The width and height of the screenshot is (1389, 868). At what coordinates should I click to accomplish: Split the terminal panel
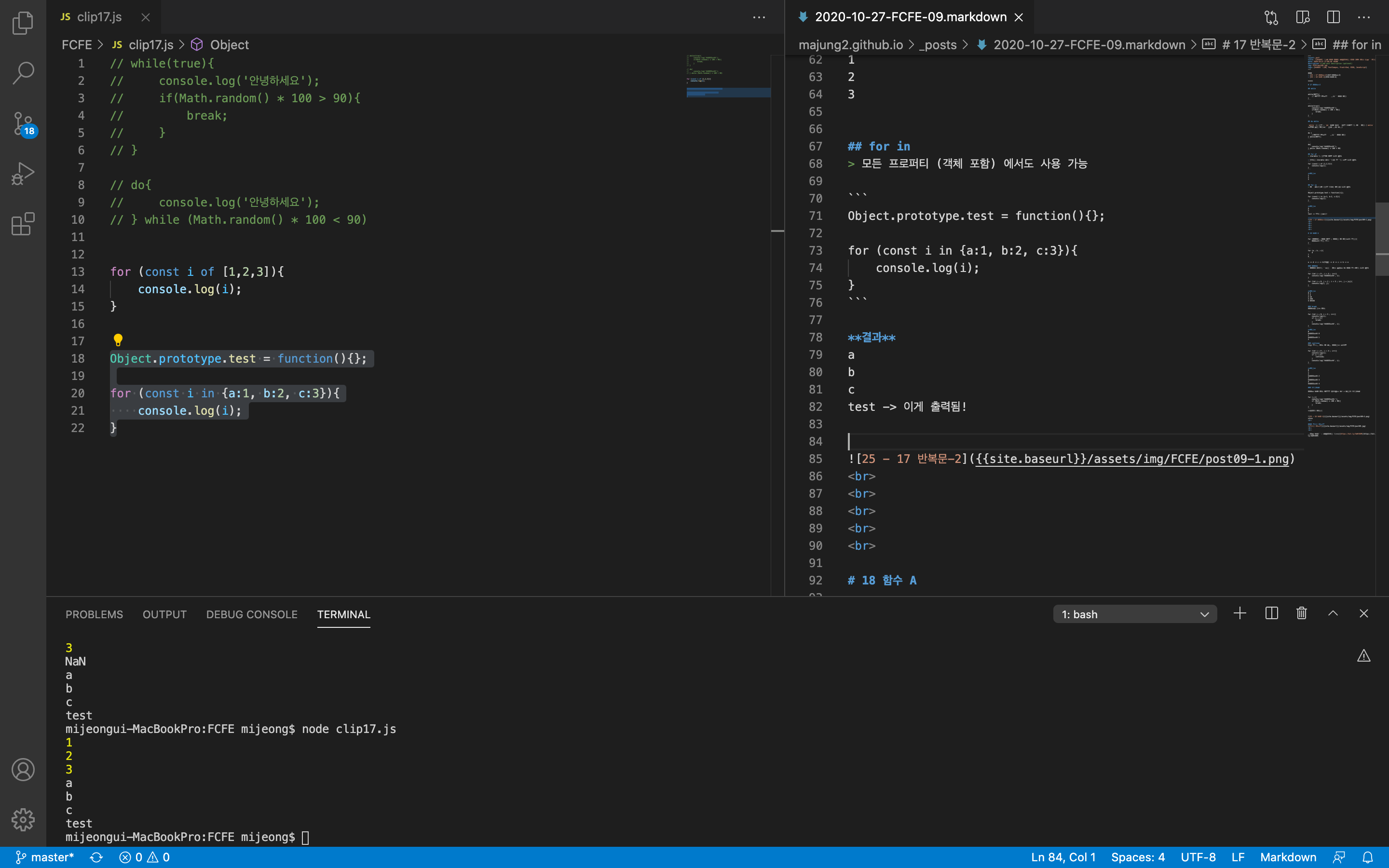pos(1271,613)
